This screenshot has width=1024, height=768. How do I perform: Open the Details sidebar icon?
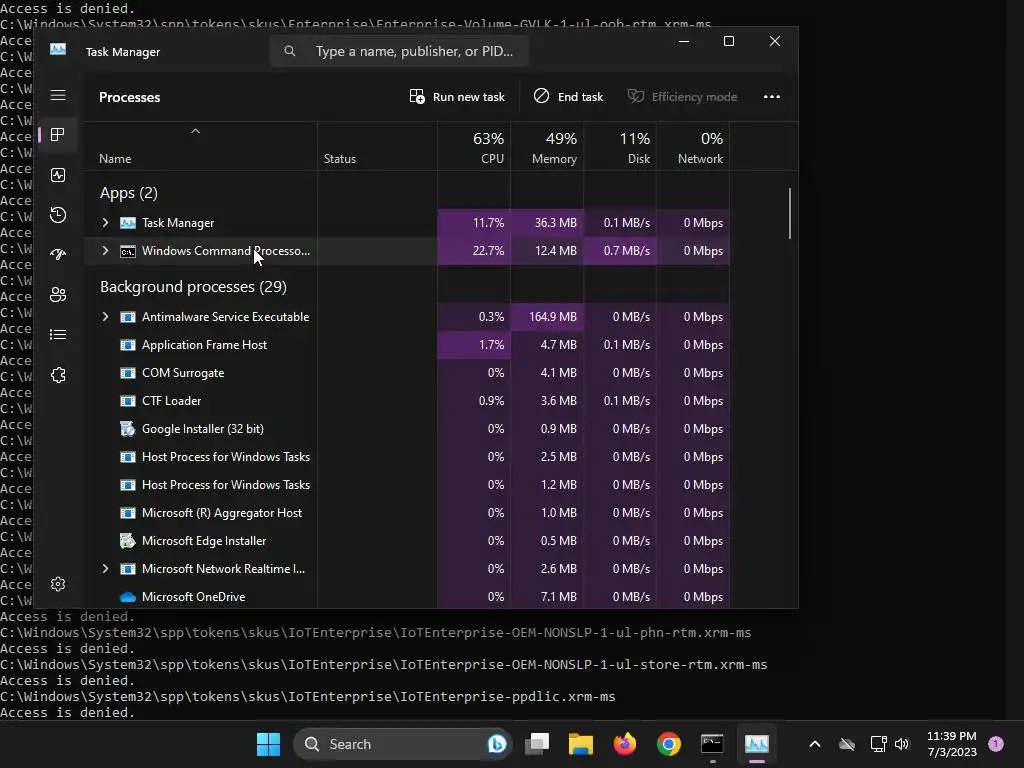click(x=58, y=334)
